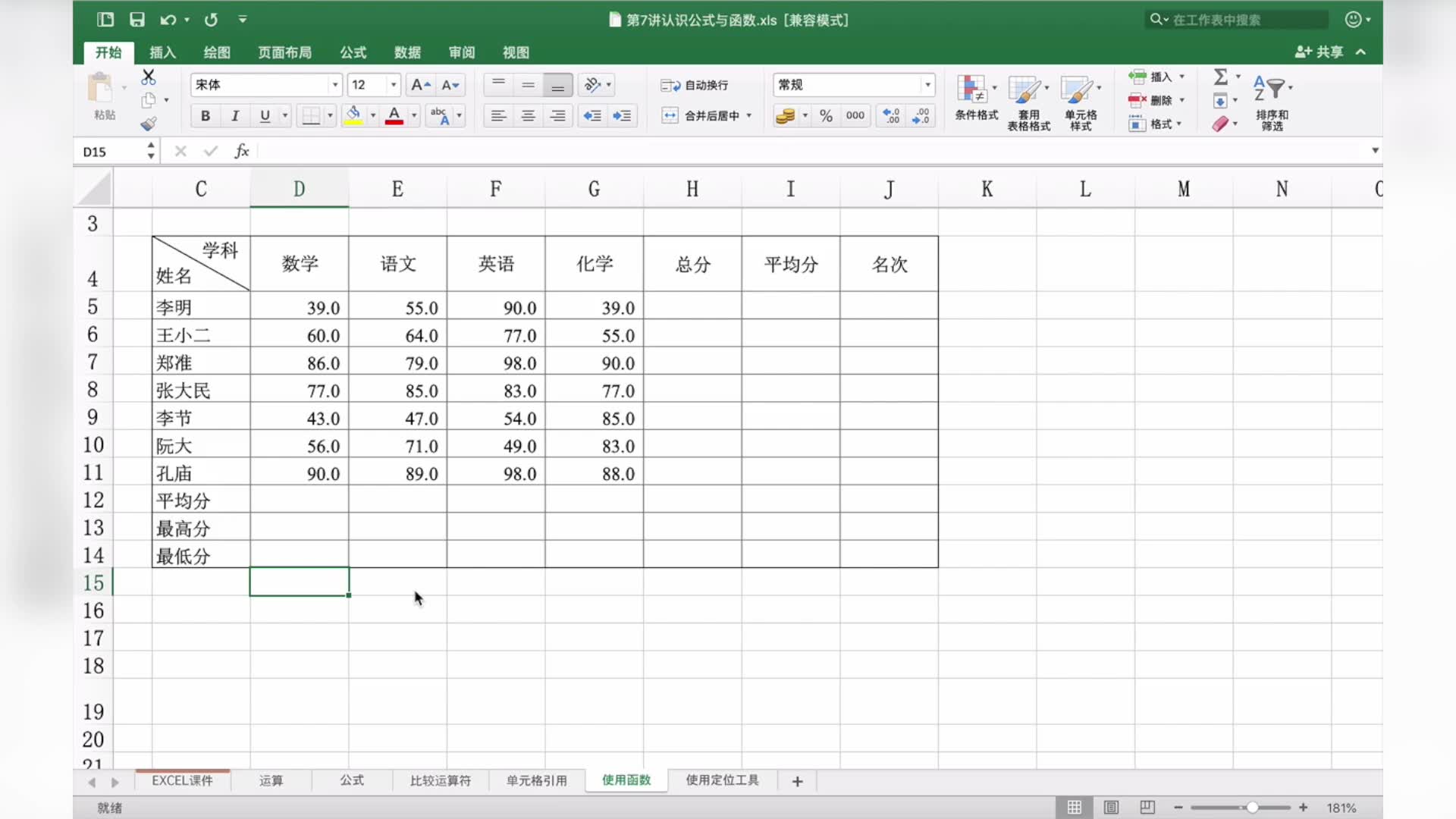Switch to the 单元格引用 sheet tab
Viewport: 1456px width, 819px height.
tap(537, 780)
